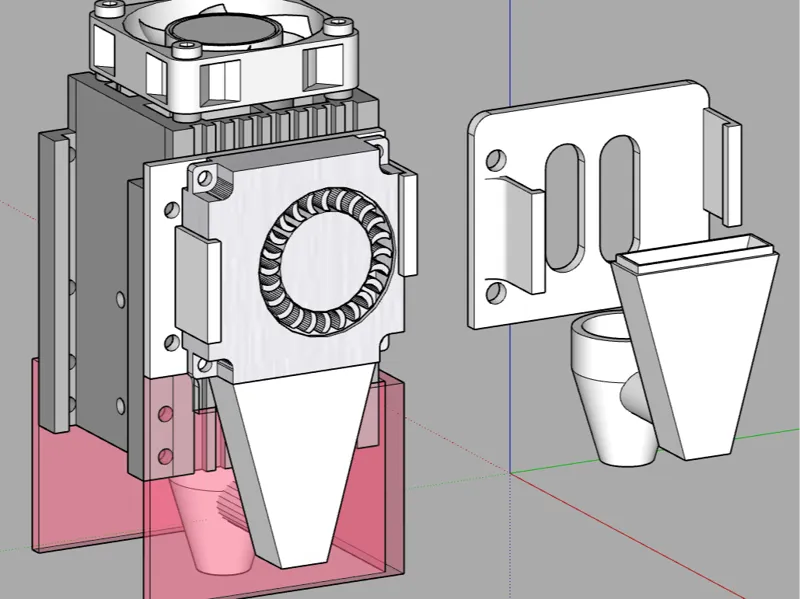Click the round blower fan impeller ring
800x599 pixels.
(327, 262)
